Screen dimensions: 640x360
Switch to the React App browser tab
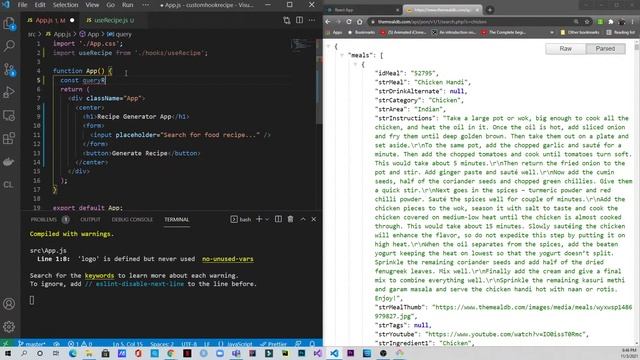coord(363,10)
